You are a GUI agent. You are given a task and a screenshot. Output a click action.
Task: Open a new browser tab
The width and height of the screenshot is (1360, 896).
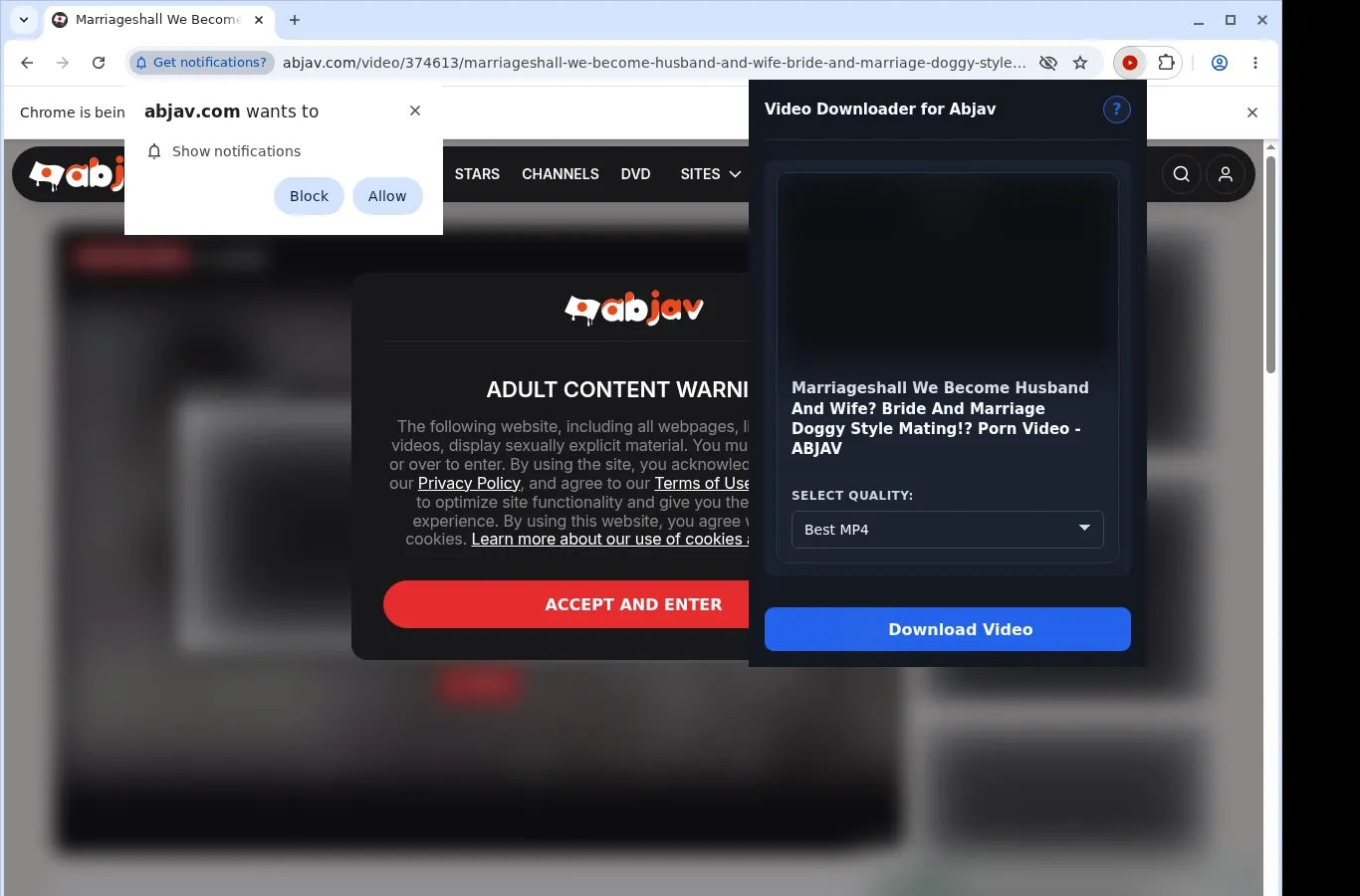tap(295, 20)
